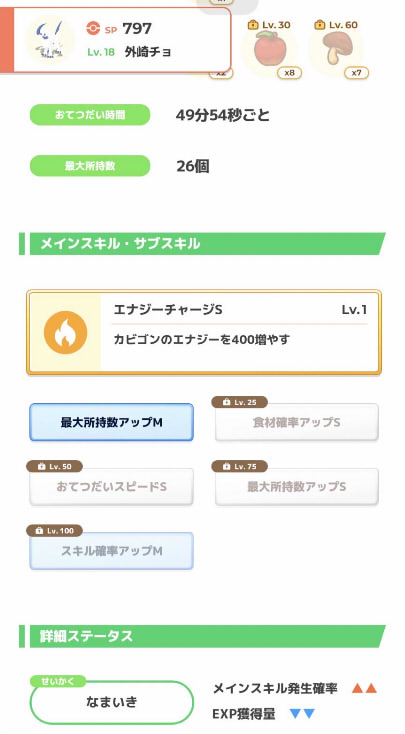The height and width of the screenshot is (734, 405).
Task: Tap the Lv. 50 locked badge
Action: [x=55, y=467]
